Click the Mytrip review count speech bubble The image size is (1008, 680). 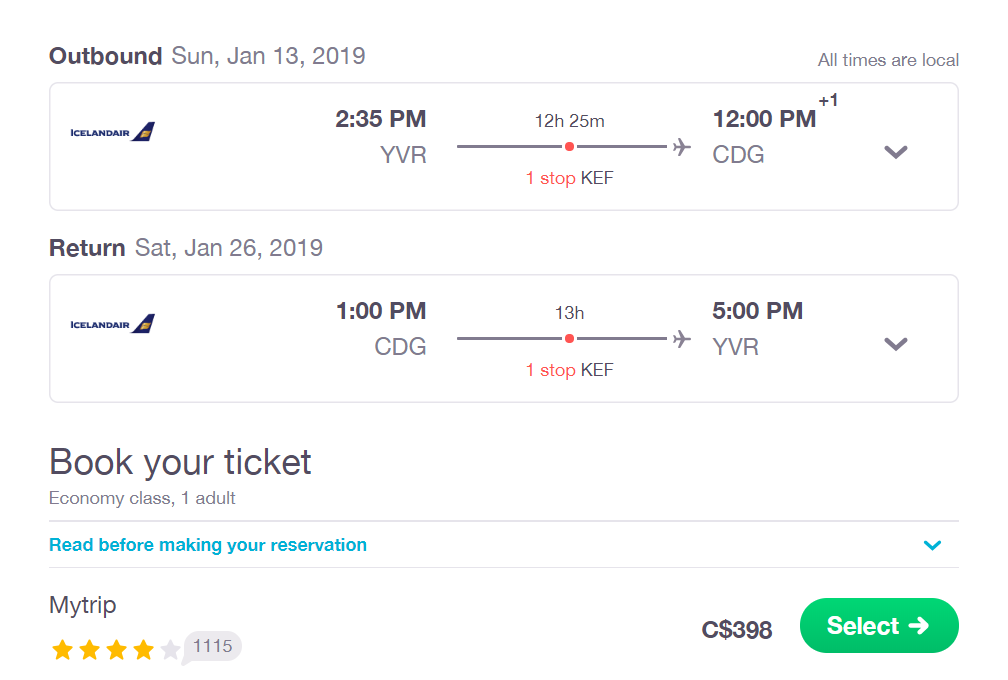coord(212,647)
